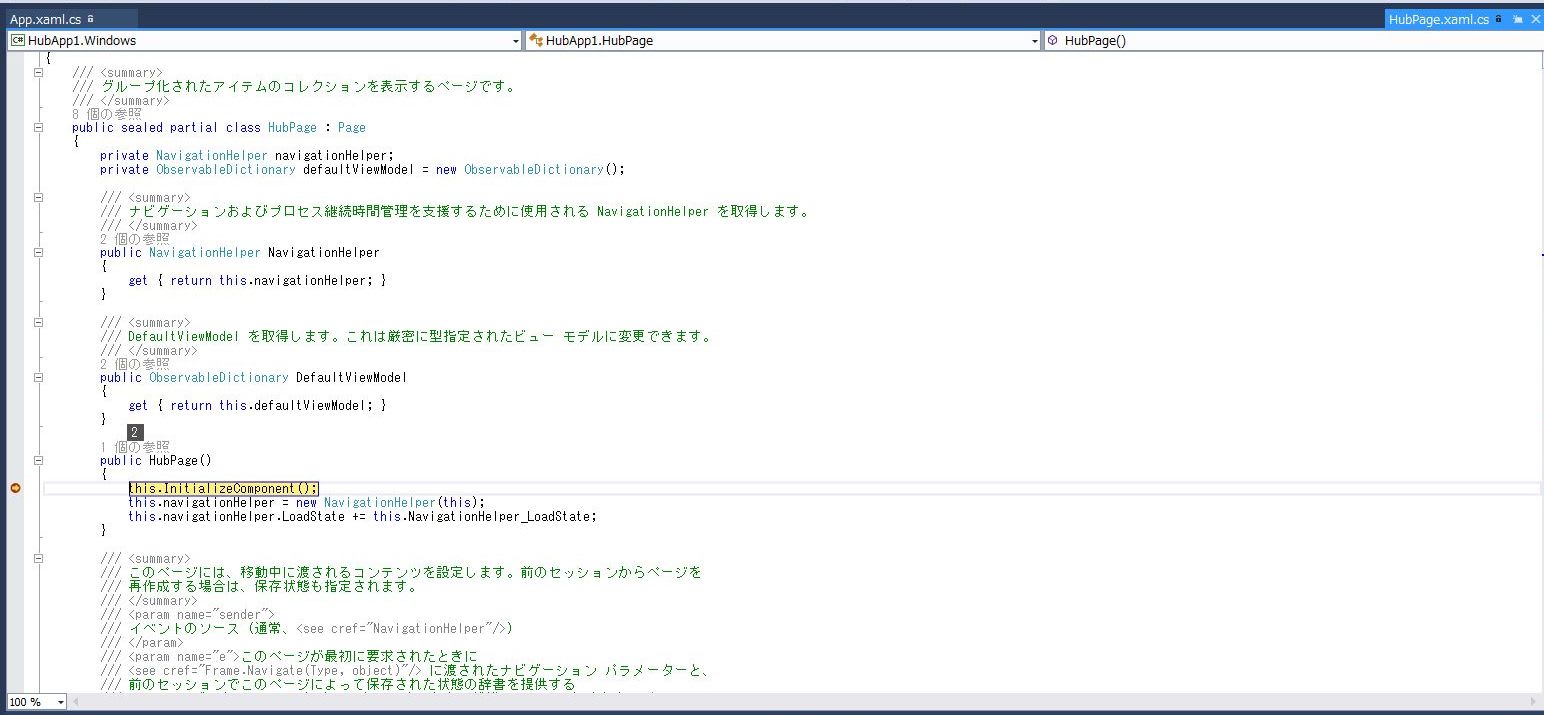Open the HubApp1.HubPage type dropdown
Image resolution: width=1544 pixels, height=715 pixels.
tap(1035, 41)
